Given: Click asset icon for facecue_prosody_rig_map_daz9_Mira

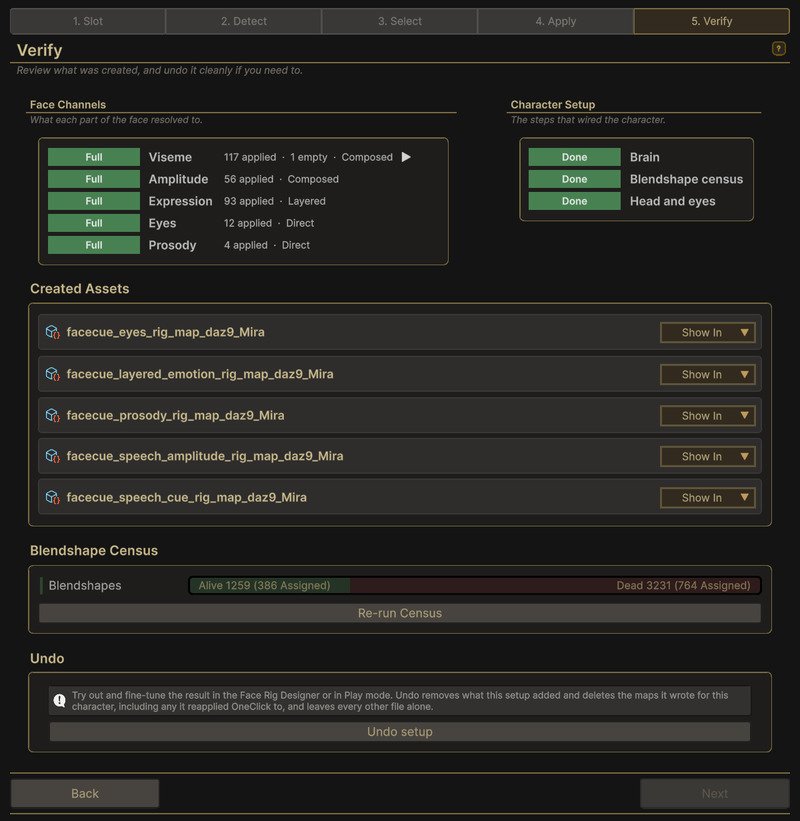Looking at the screenshot, I should pos(52,415).
